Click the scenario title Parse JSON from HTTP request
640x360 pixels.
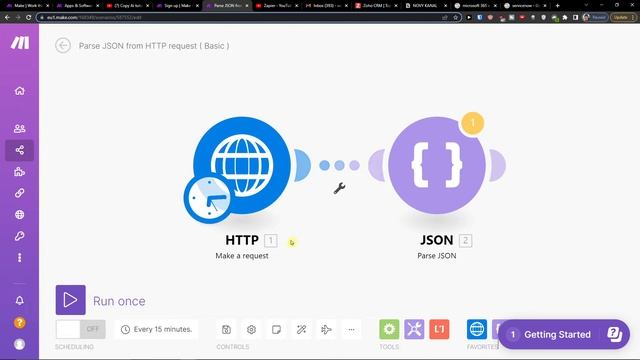tap(154, 46)
